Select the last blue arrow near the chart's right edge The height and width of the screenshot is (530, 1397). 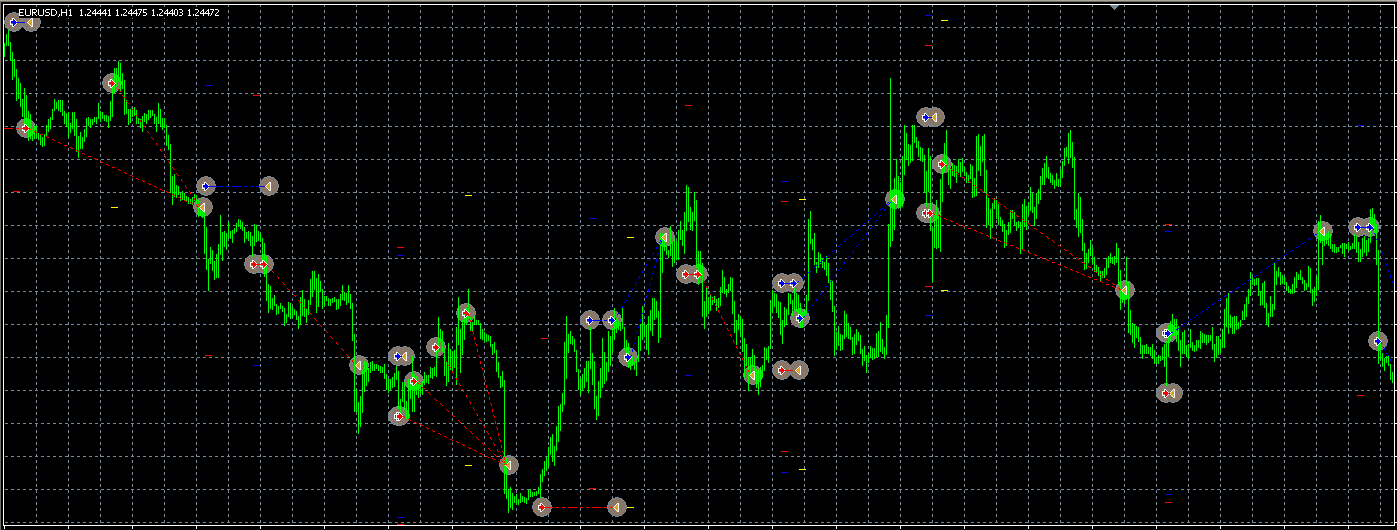(1378, 341)
